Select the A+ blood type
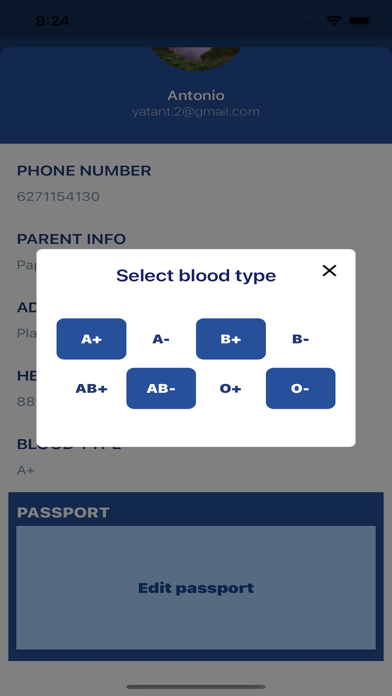Viewport: 392px width, 696px height. 91,339
